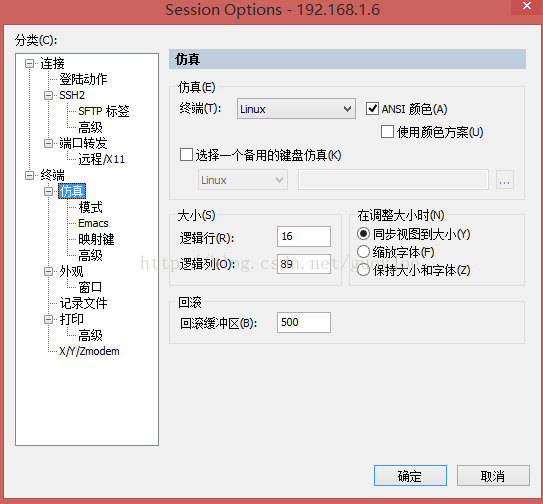
Task: Select the 缩放字体 radio button
Action: pyautogui.click(x=363, y=252)
